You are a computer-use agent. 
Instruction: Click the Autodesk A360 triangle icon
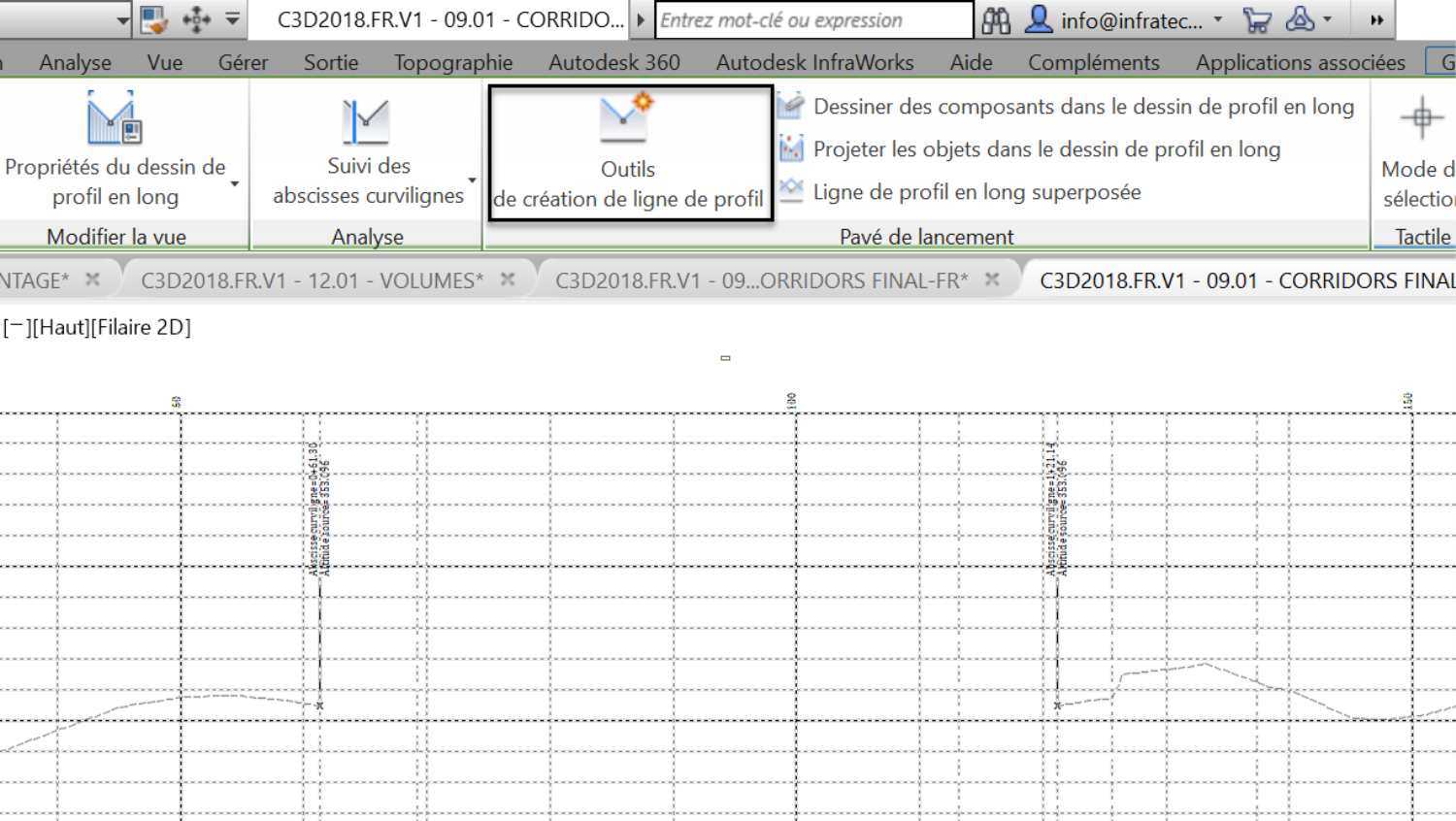(1299, 18)
